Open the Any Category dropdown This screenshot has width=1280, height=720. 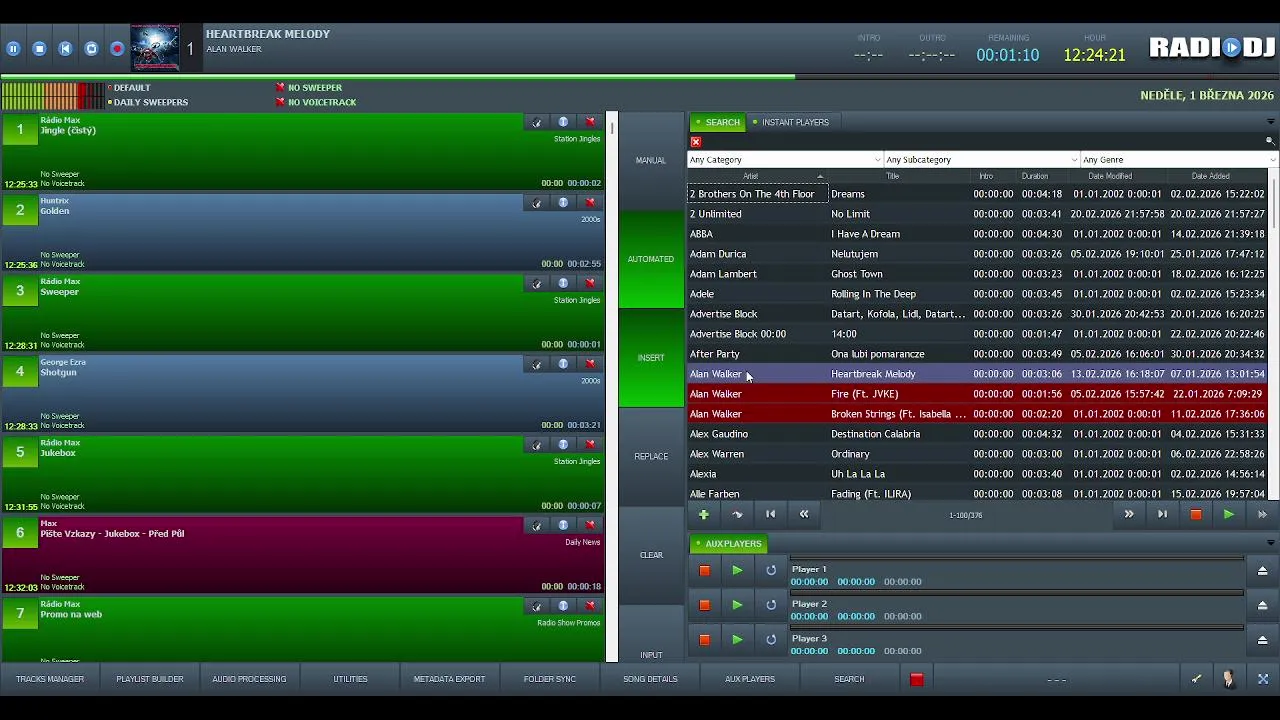[x=785, y=160]
